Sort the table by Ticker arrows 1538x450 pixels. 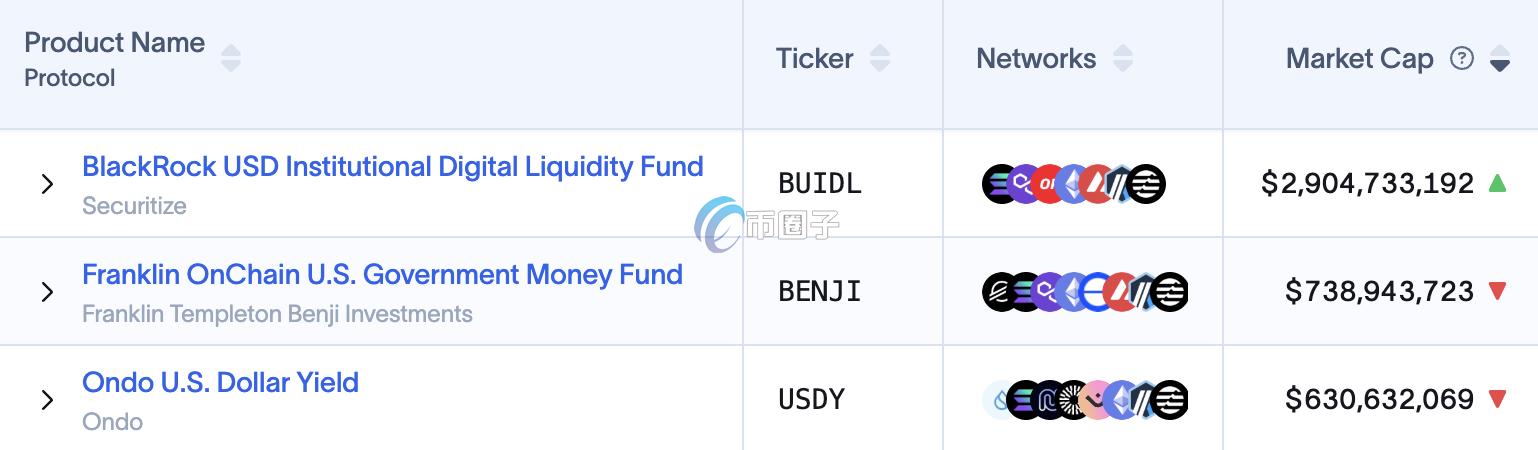click(x=880, y=58)
